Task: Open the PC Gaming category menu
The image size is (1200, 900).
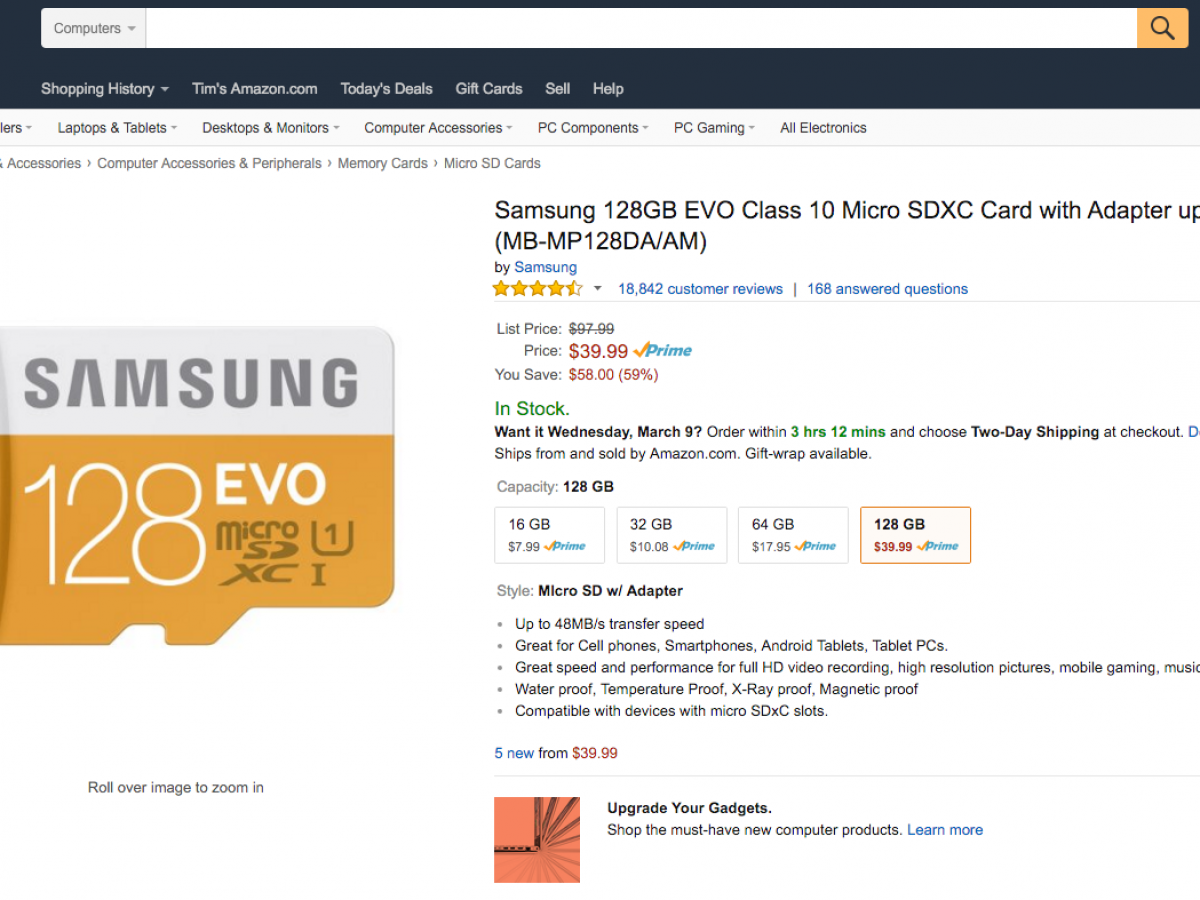Action: tap(714, 128)
